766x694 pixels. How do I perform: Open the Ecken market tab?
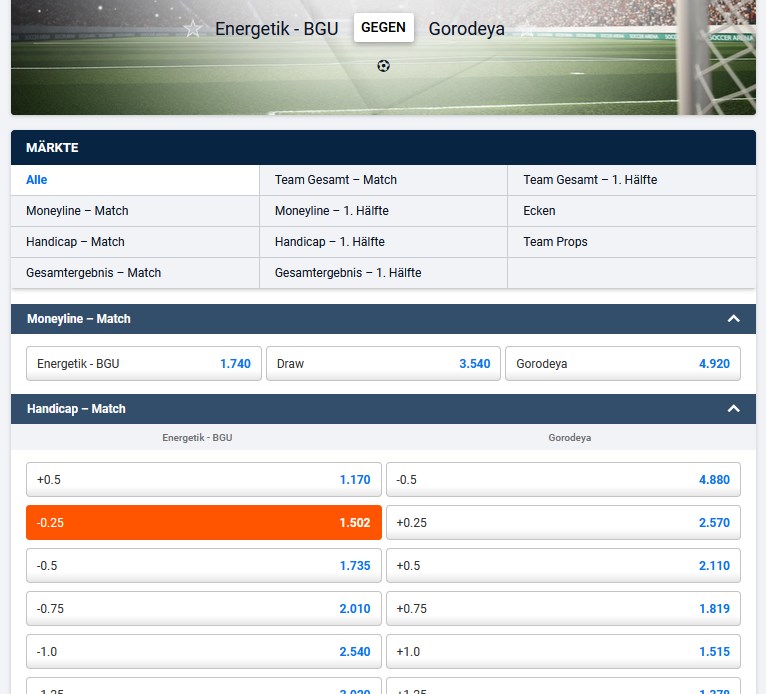(632, 211)
